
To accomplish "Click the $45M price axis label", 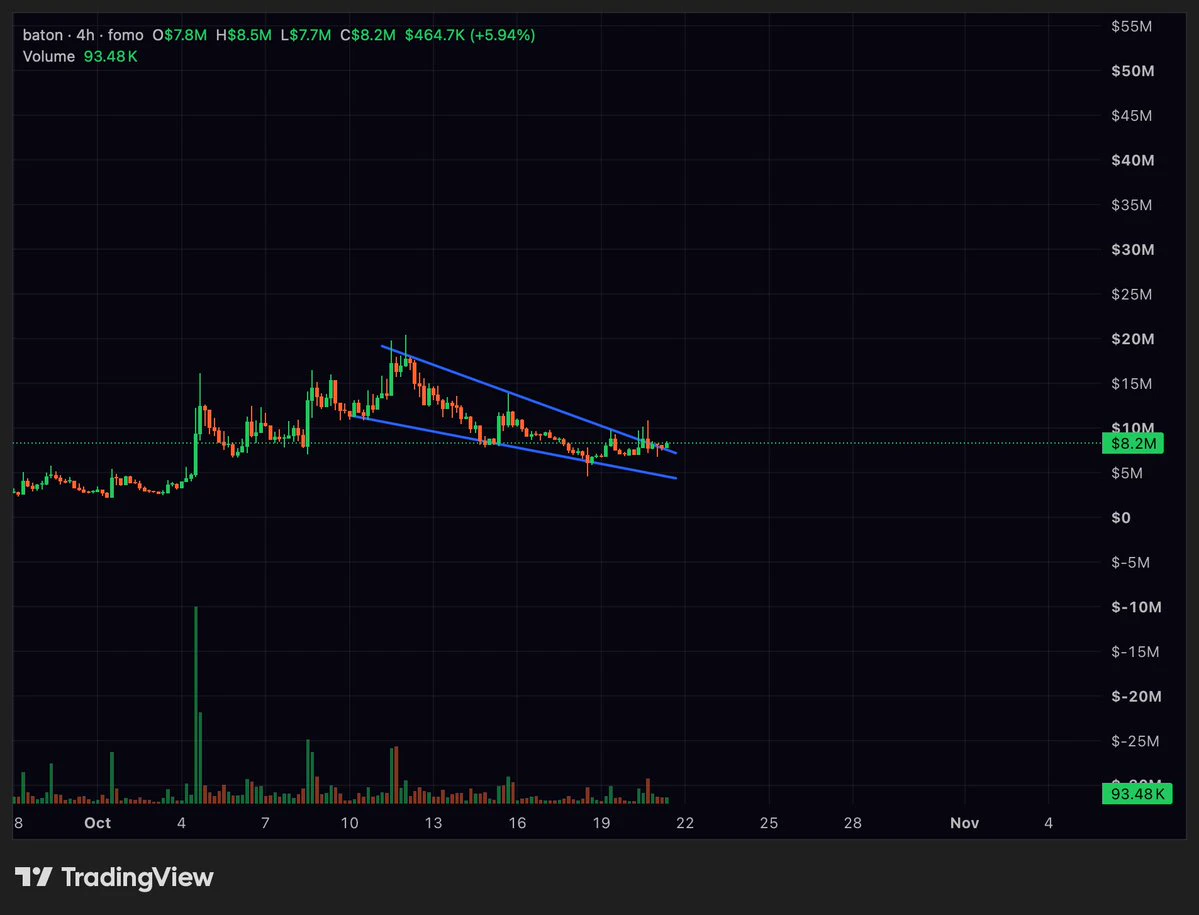I will [1132, 115].
